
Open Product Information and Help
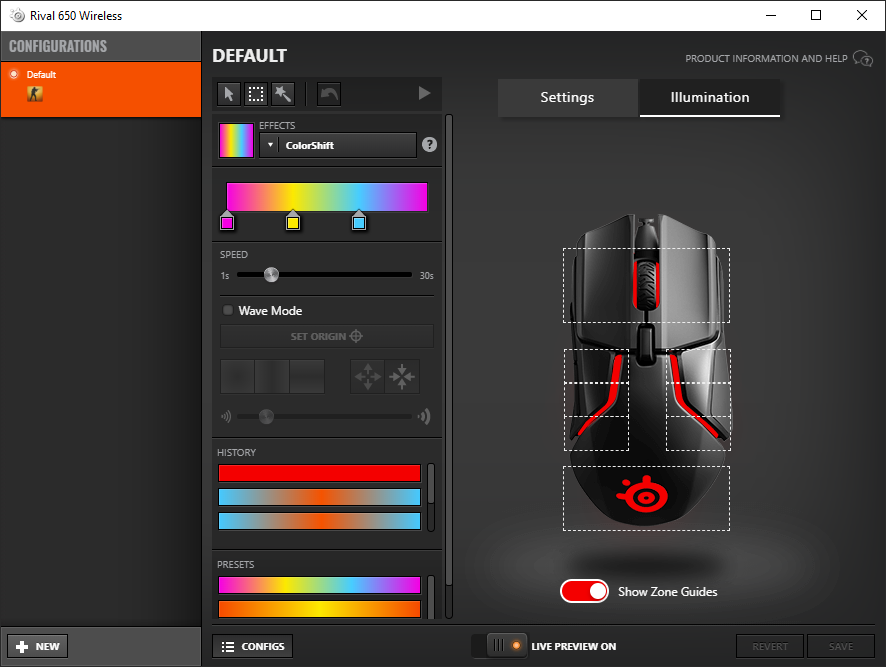766,58
